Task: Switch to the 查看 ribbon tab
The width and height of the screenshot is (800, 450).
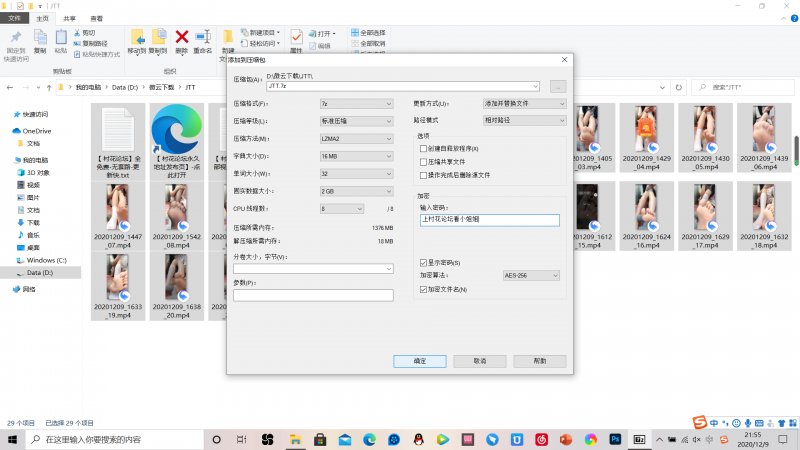Action: pos(96,18)
